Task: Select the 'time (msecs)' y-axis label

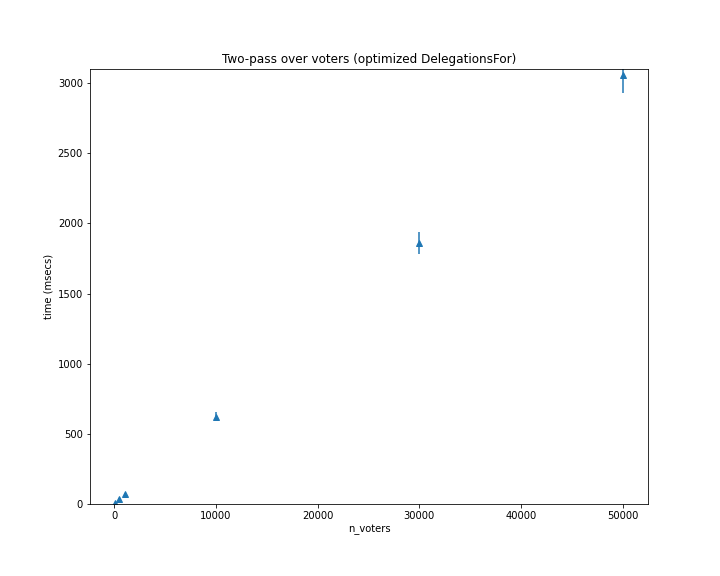Action: pyautogui.click(x=48, y=287)
